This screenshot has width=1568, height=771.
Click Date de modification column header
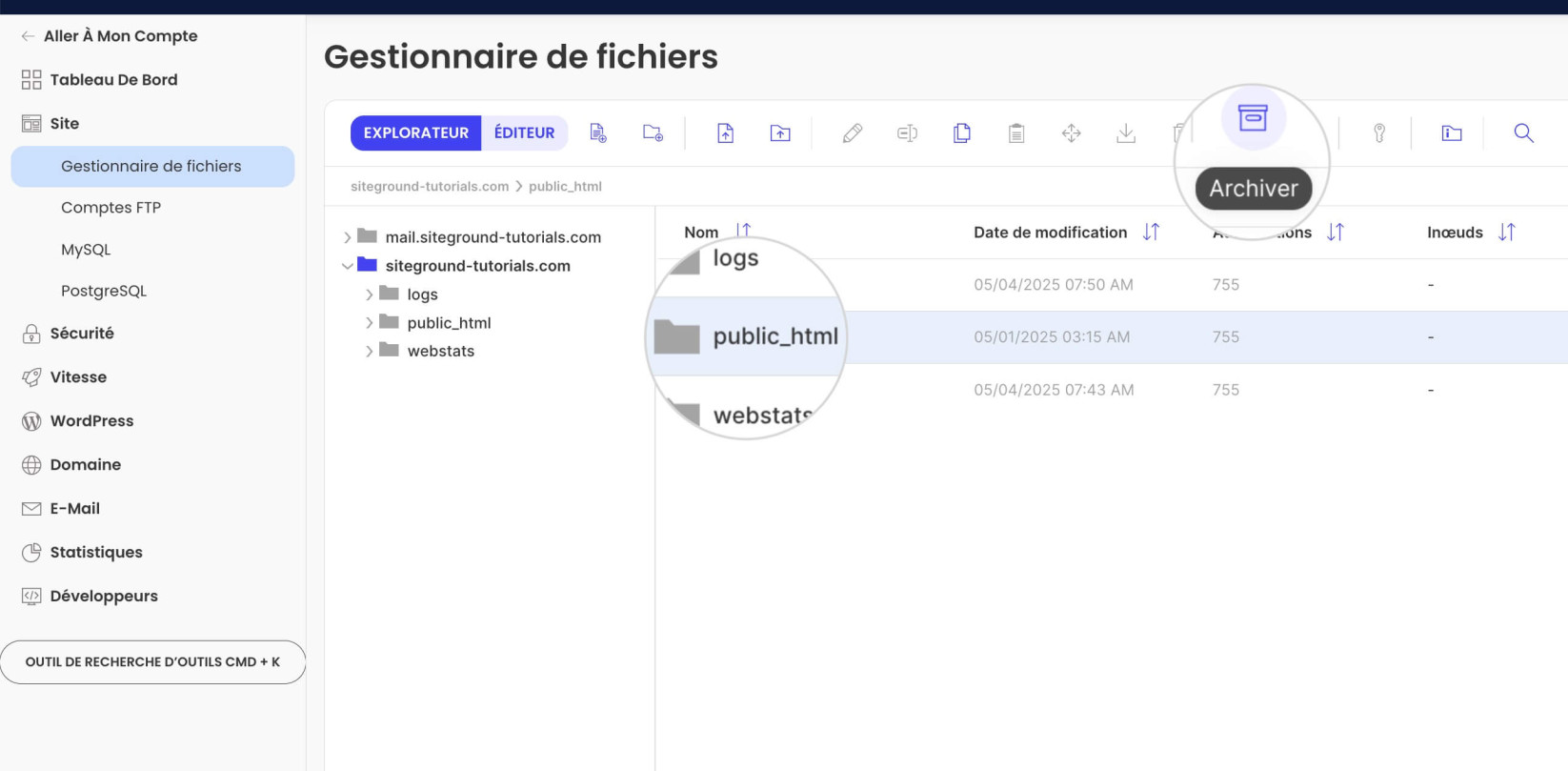pyautogui.click(x=1050, y=233)
